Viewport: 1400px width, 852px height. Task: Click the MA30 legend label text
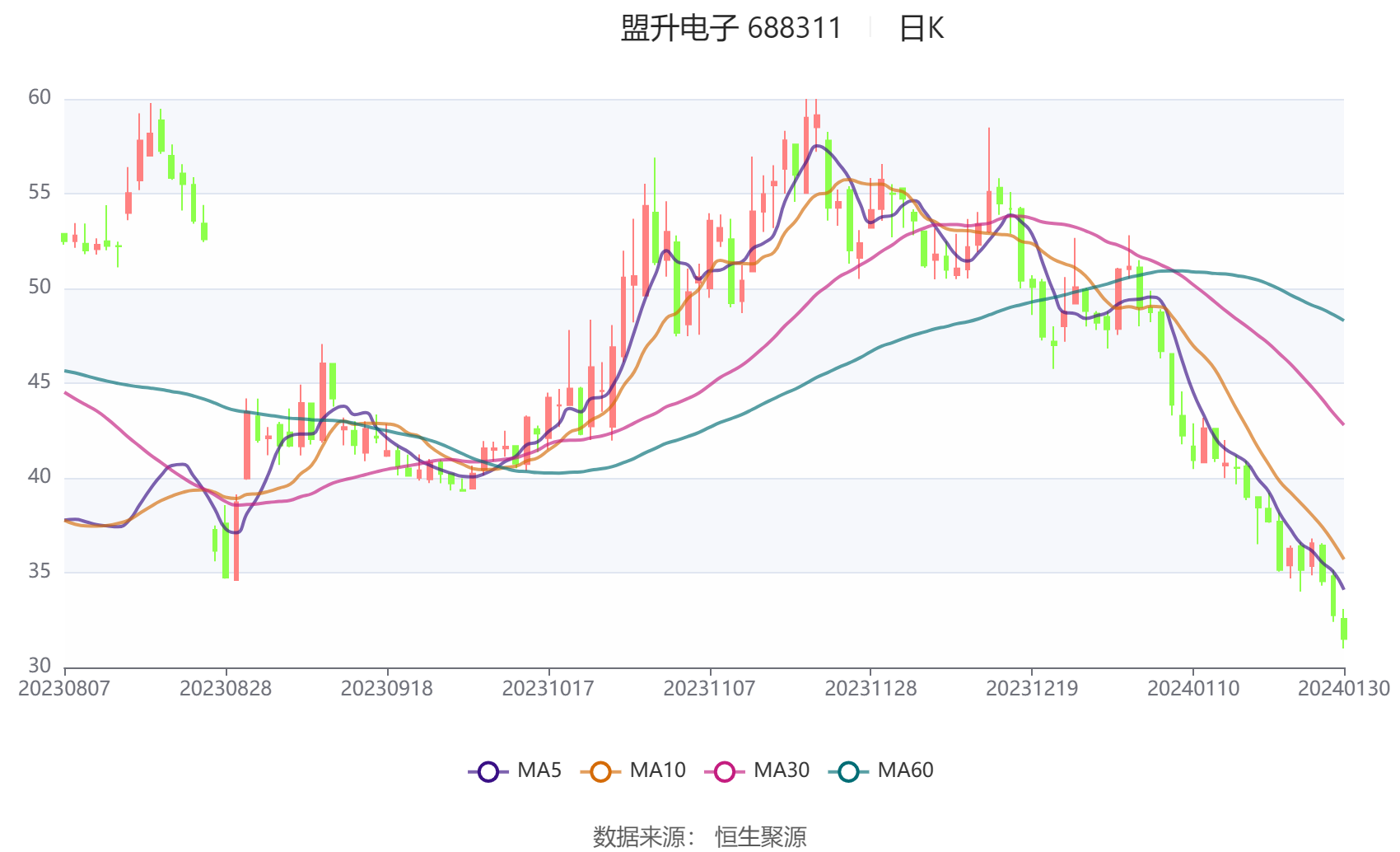pos(782,770)
